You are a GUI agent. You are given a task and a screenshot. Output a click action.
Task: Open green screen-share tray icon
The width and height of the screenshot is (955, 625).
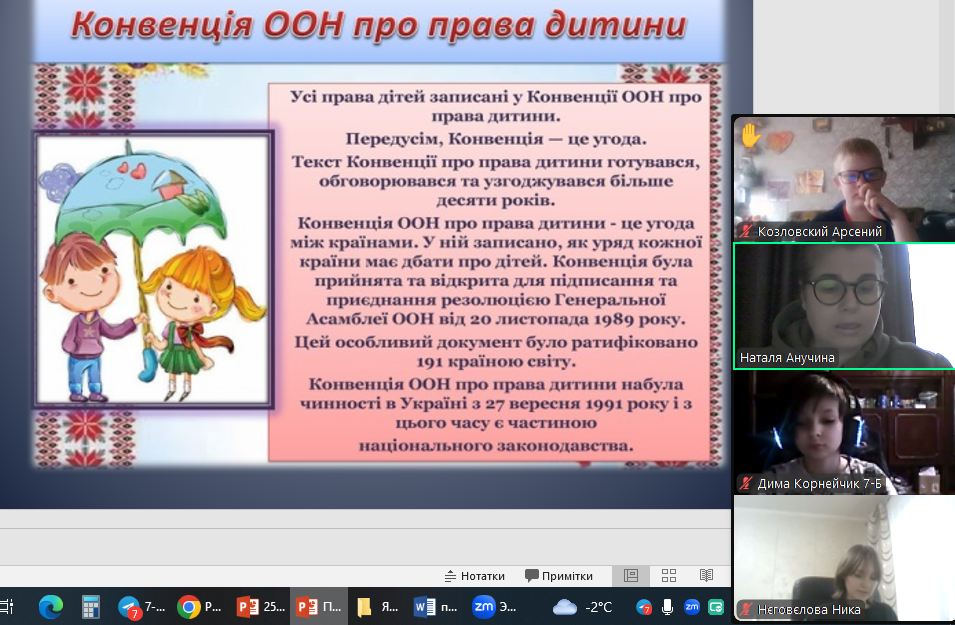716,607
